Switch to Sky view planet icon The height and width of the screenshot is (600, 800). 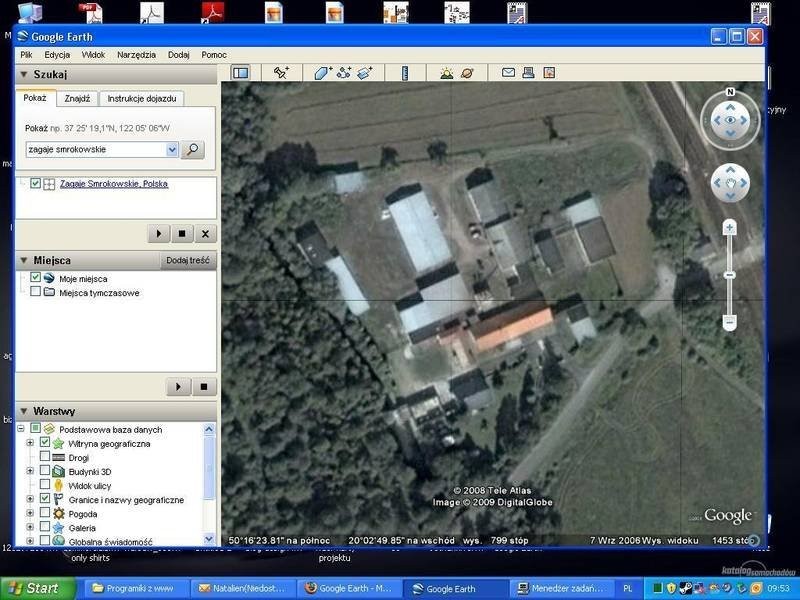pyautogui.click(x=467, y=73)
